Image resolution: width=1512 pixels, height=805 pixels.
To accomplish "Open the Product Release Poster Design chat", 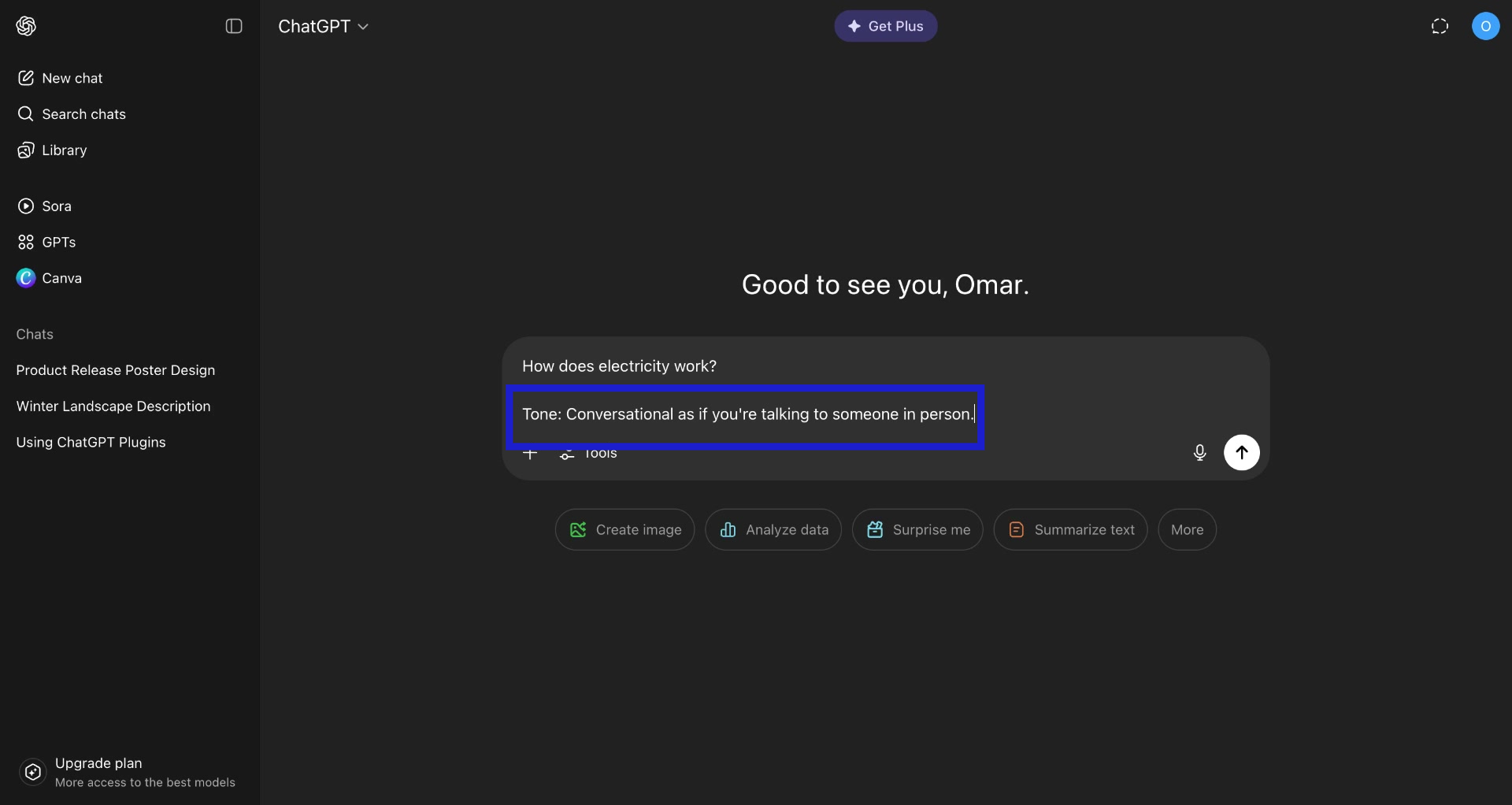I will [116, 370].
